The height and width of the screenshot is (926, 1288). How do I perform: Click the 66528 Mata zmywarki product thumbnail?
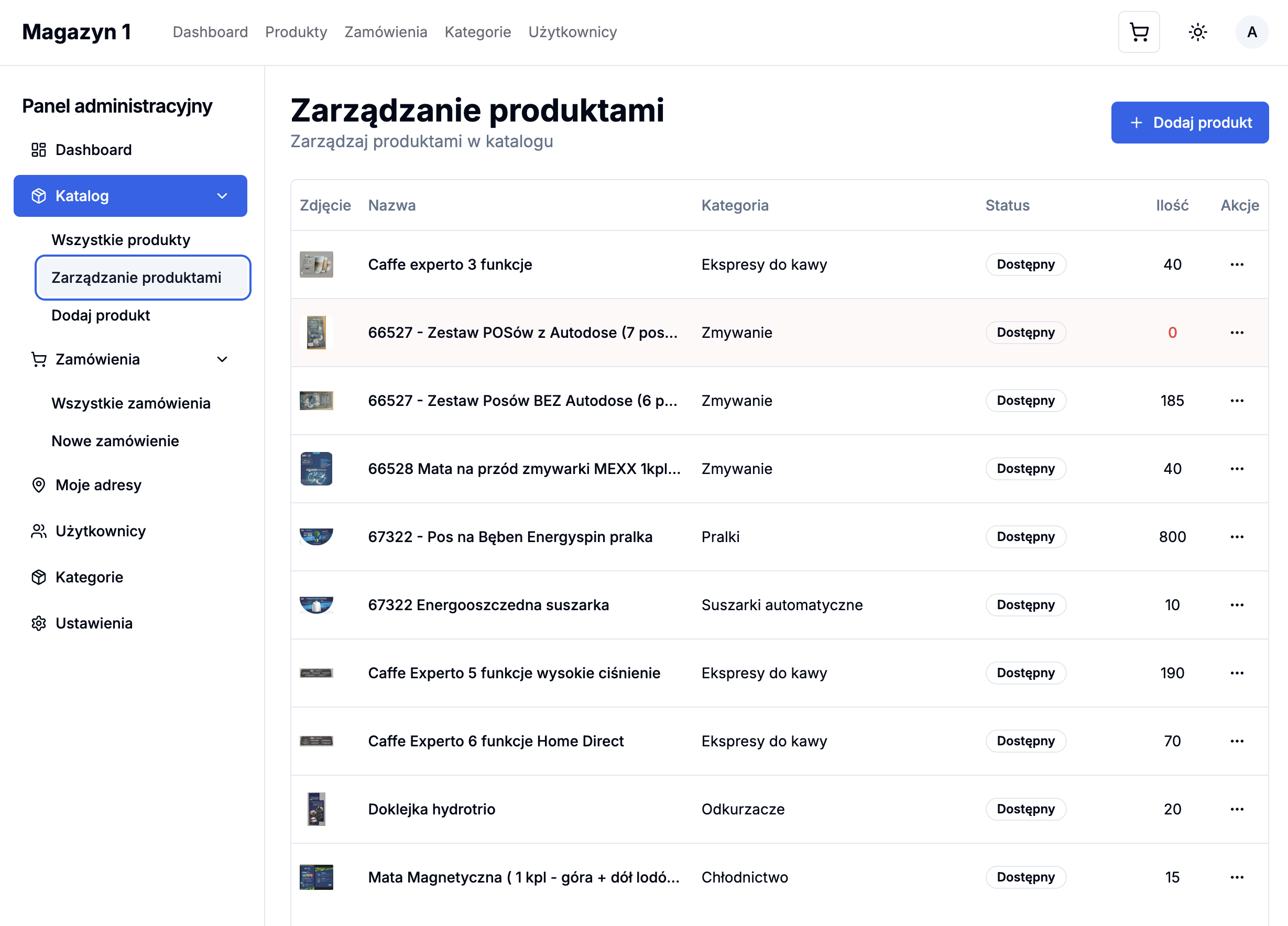click(316, 468)
